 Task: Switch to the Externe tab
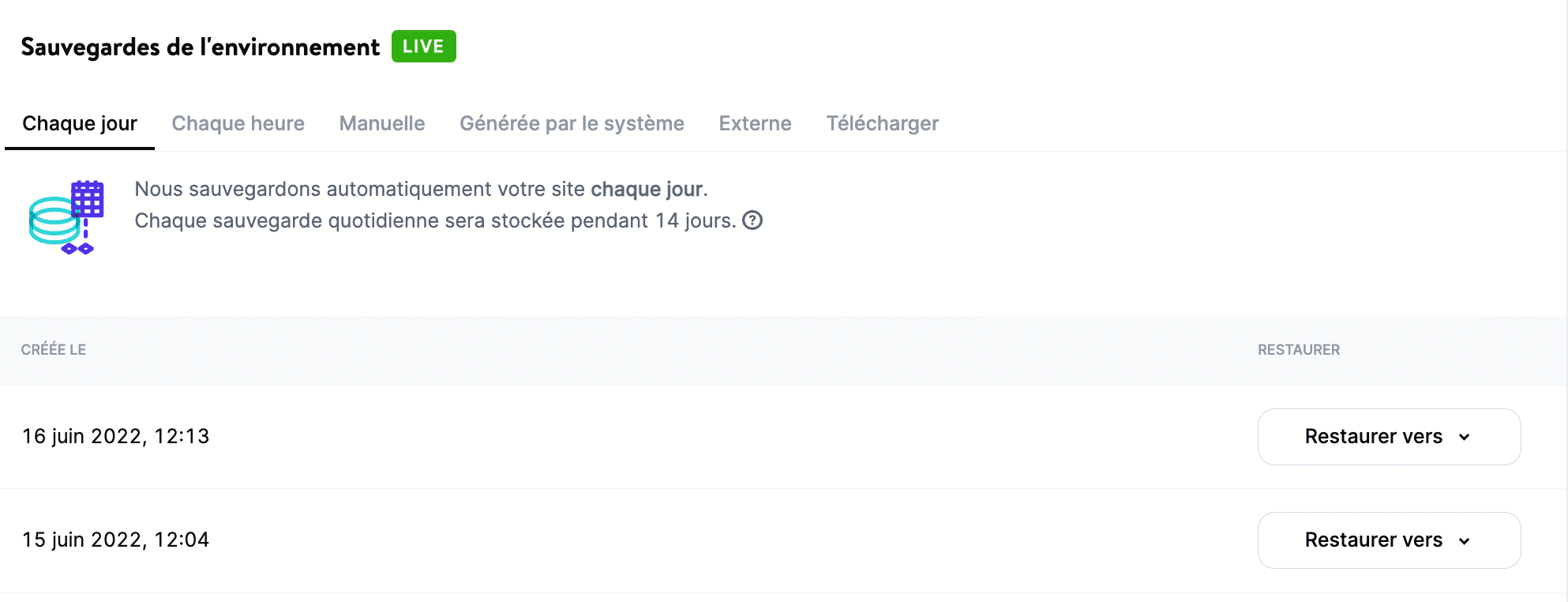(754, 123)
